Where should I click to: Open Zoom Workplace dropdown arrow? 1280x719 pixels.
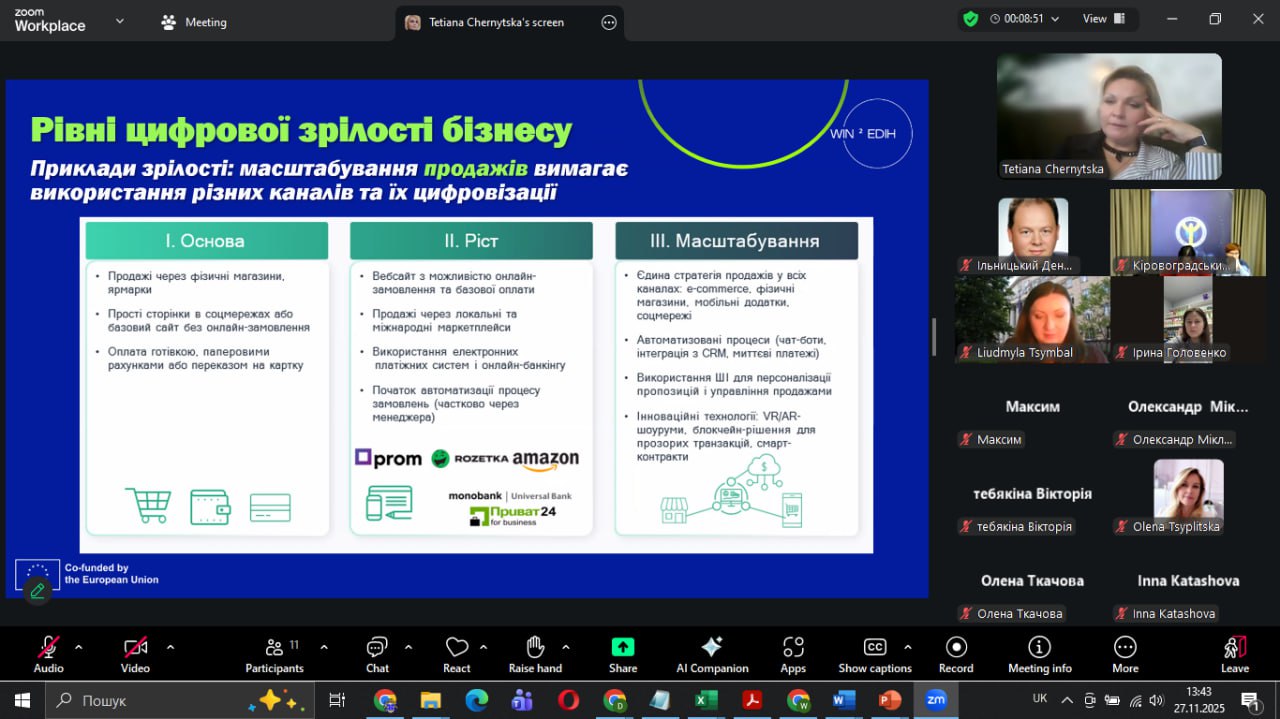[120, 21]
